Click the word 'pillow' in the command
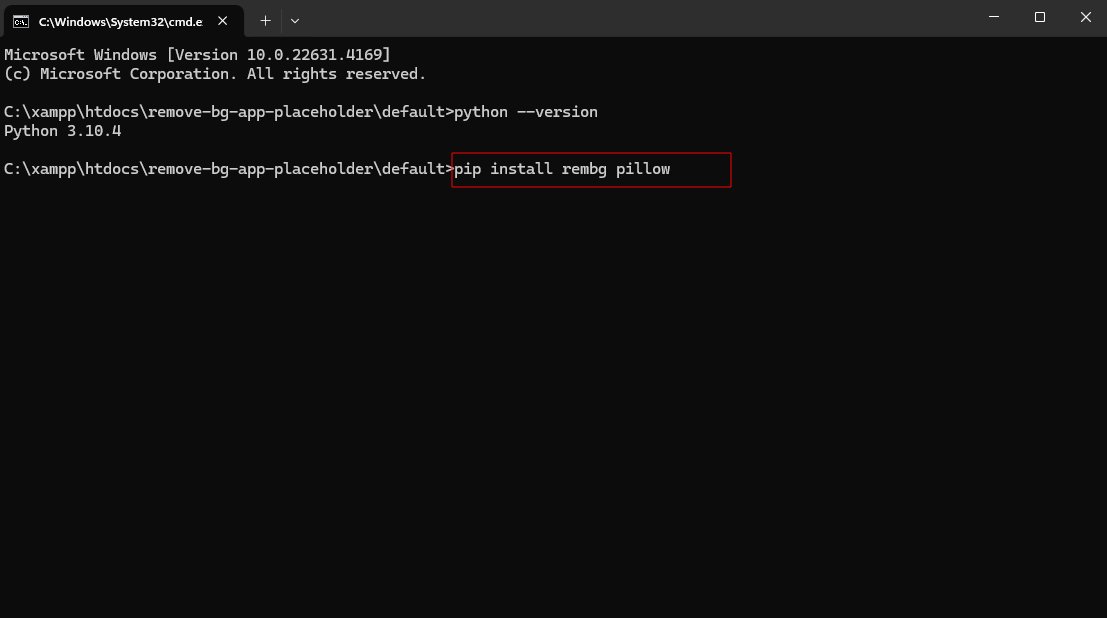 643,169
